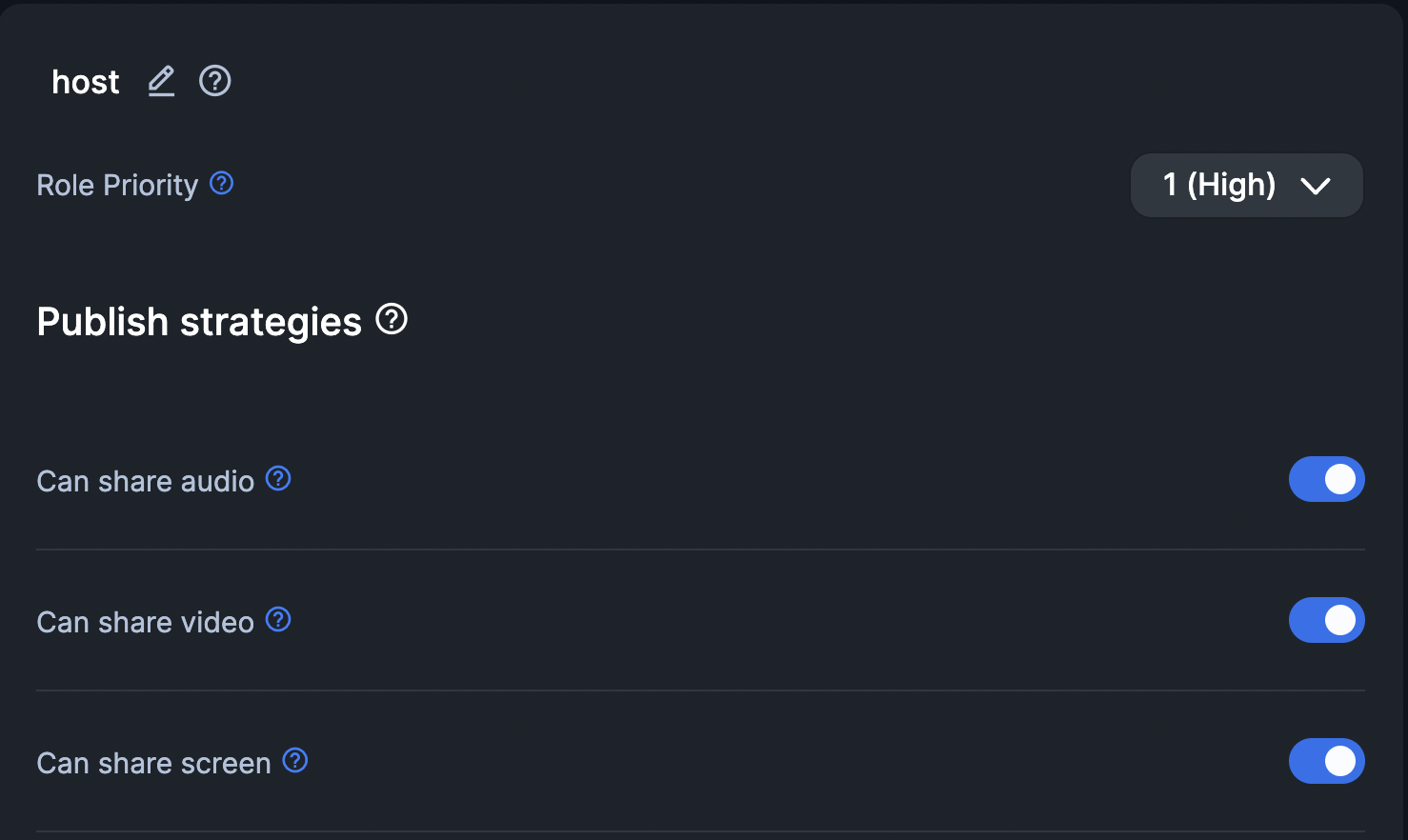Click the 1 (High) value text

[1218, 184]
